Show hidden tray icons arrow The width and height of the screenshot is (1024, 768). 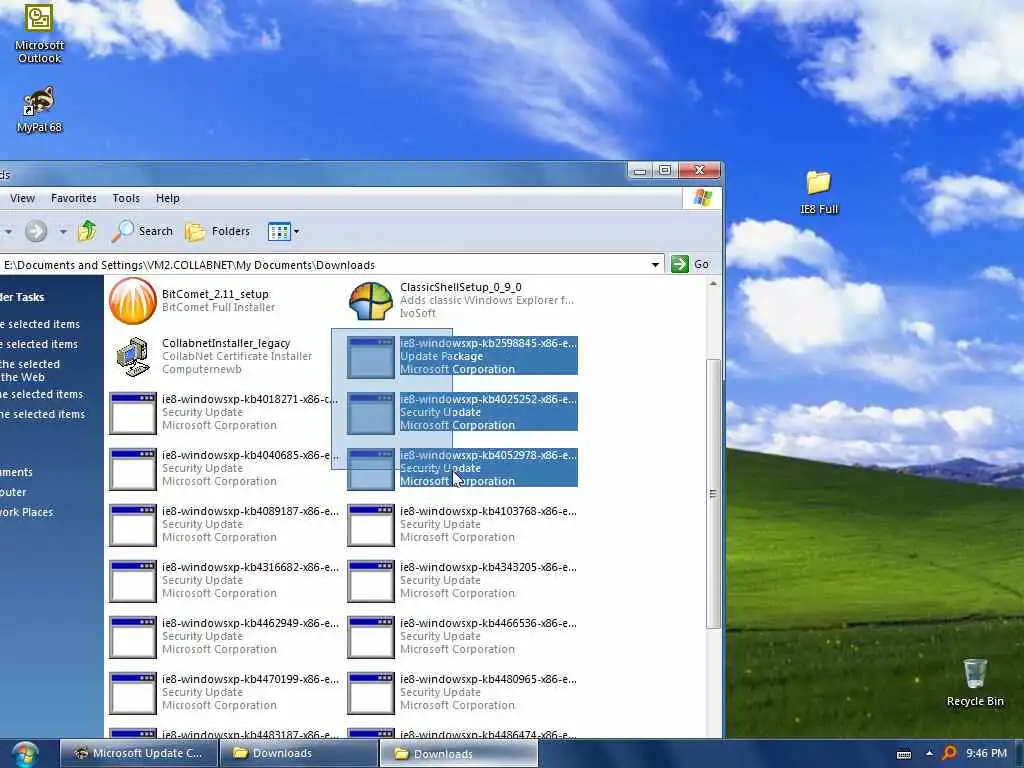(x=929, y=753)
